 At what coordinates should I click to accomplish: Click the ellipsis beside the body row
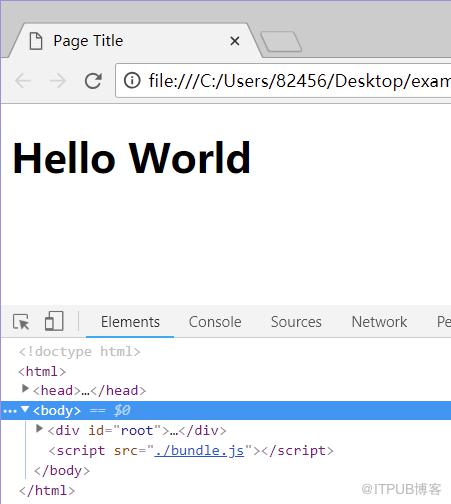tap(10, 411)
